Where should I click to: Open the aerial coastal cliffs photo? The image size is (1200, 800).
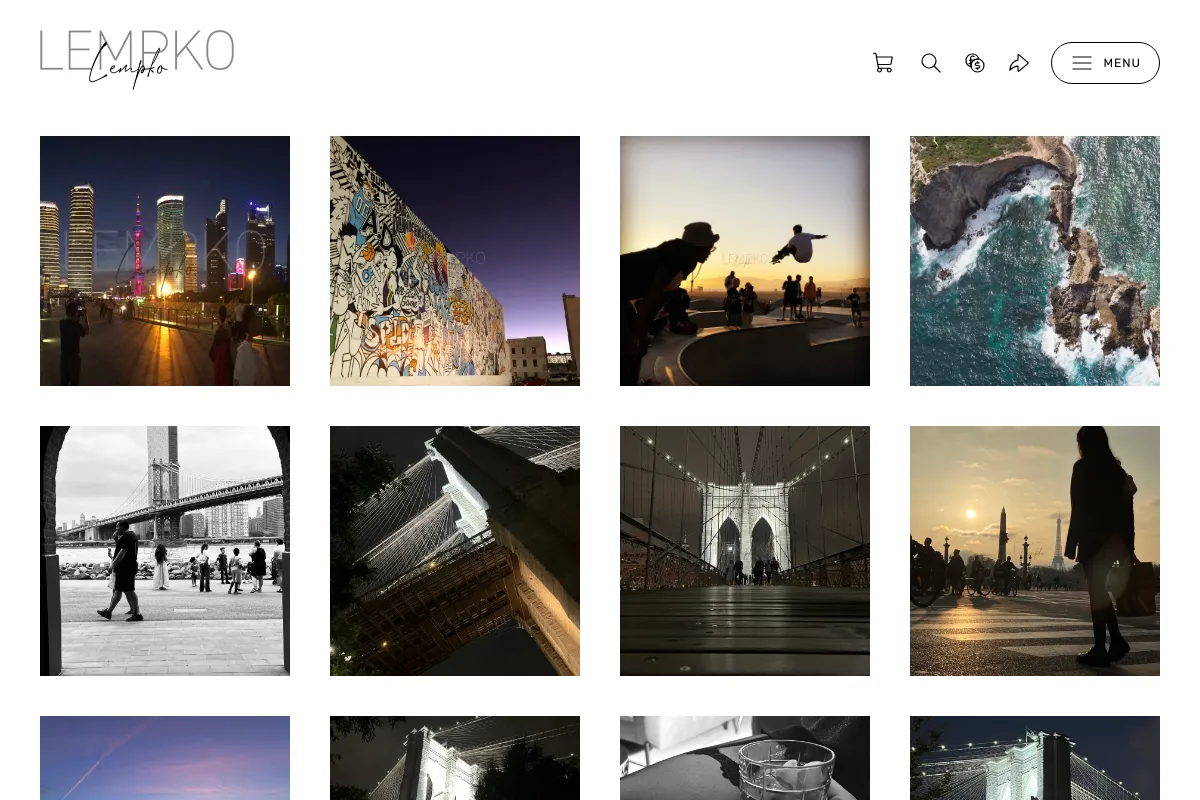[x=1035, y=261]
